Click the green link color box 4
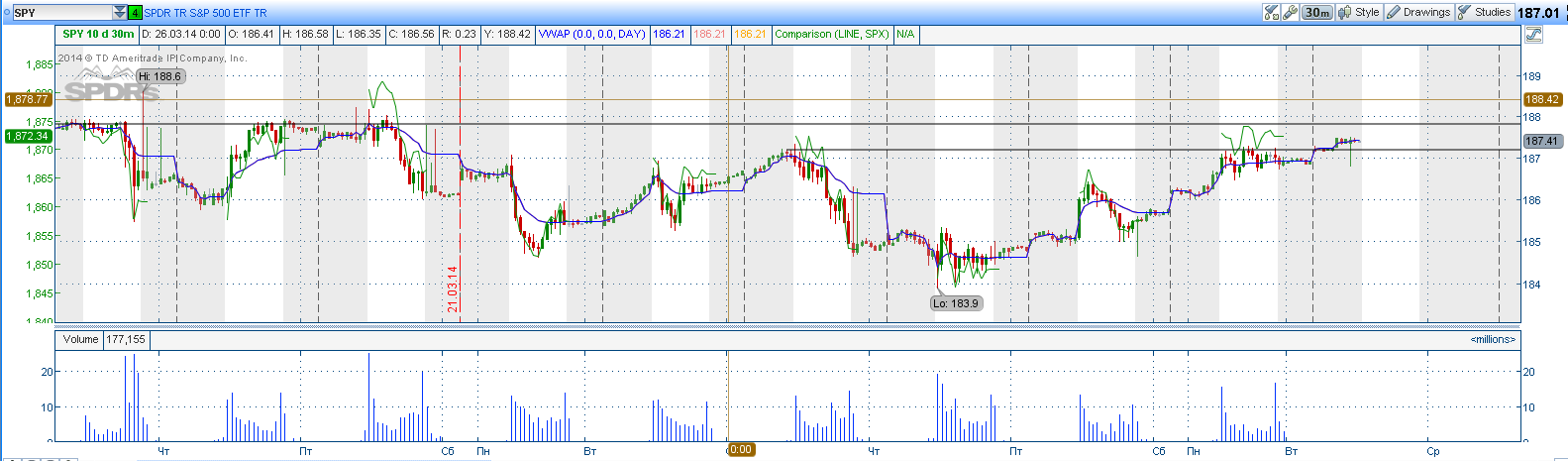Image resolution: width=1568 pixels, height=461 pixels. click(136, 13)
